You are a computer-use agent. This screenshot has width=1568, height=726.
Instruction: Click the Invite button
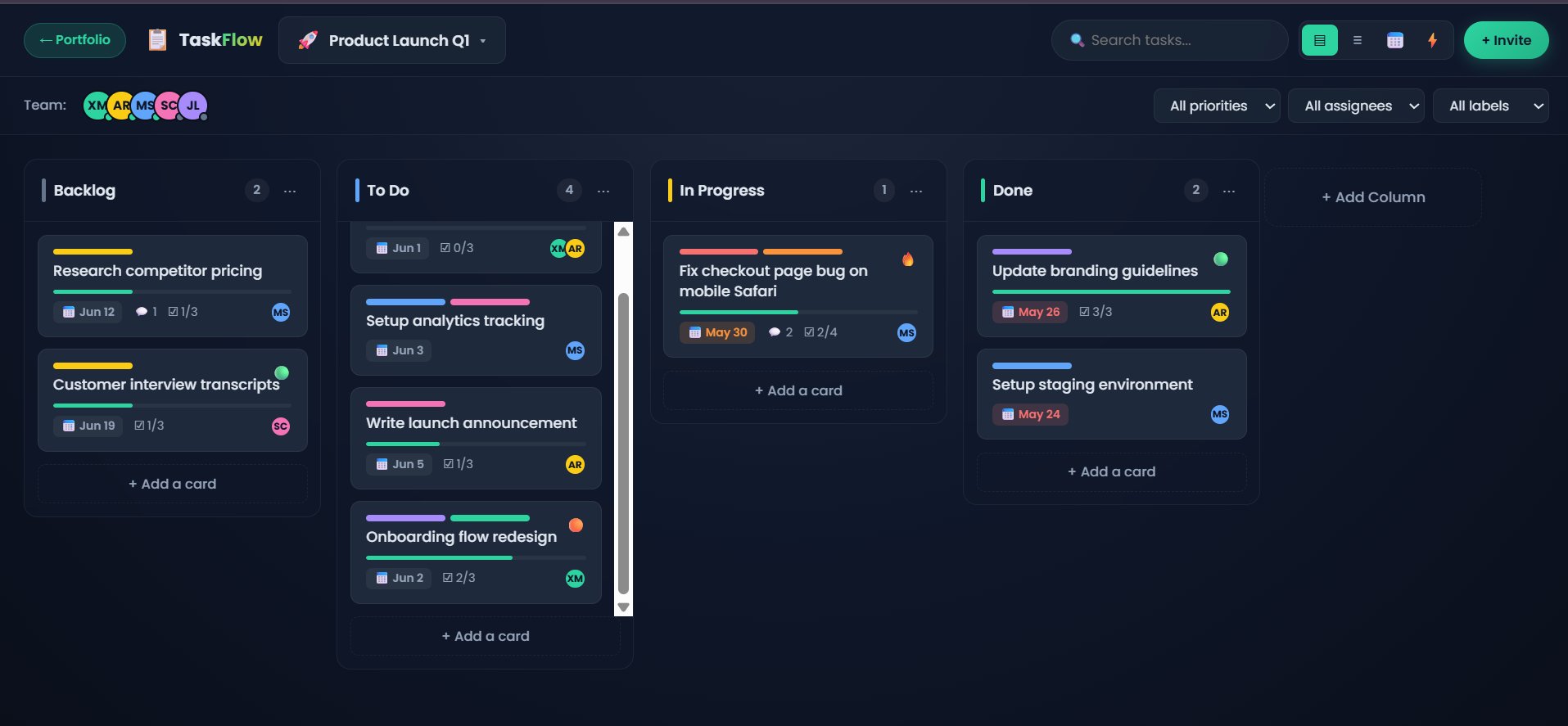[1506, 40]
